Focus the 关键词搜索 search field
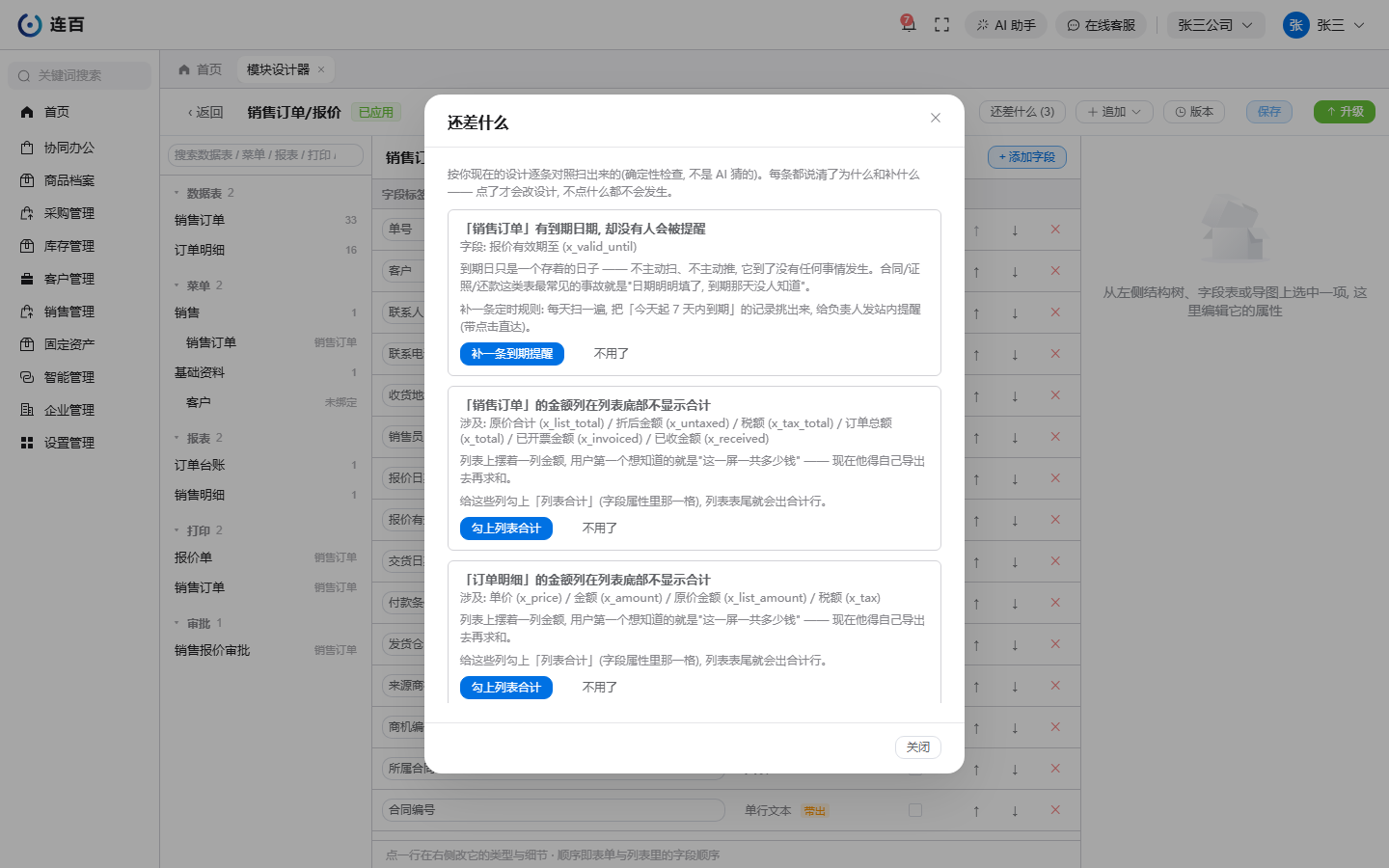This screenshot has width=1389, height=868. coord(80,75)
